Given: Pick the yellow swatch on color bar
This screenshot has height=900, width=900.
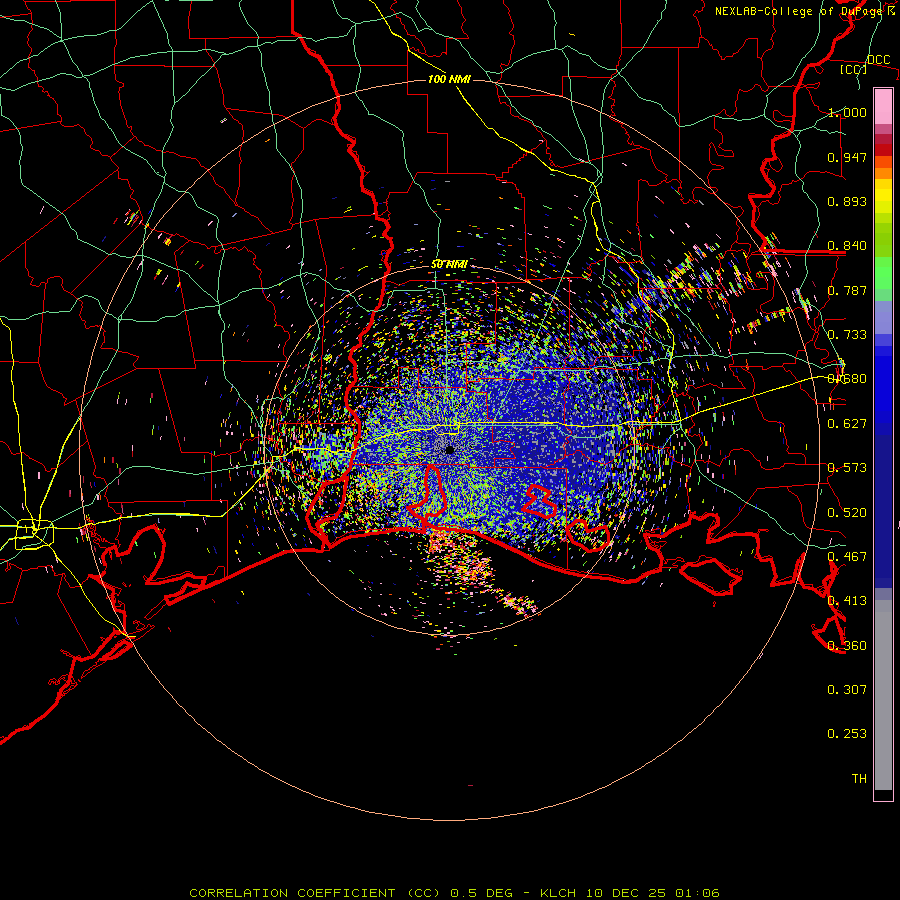Looking at the screenshot, I should click(x=883, y=196).
